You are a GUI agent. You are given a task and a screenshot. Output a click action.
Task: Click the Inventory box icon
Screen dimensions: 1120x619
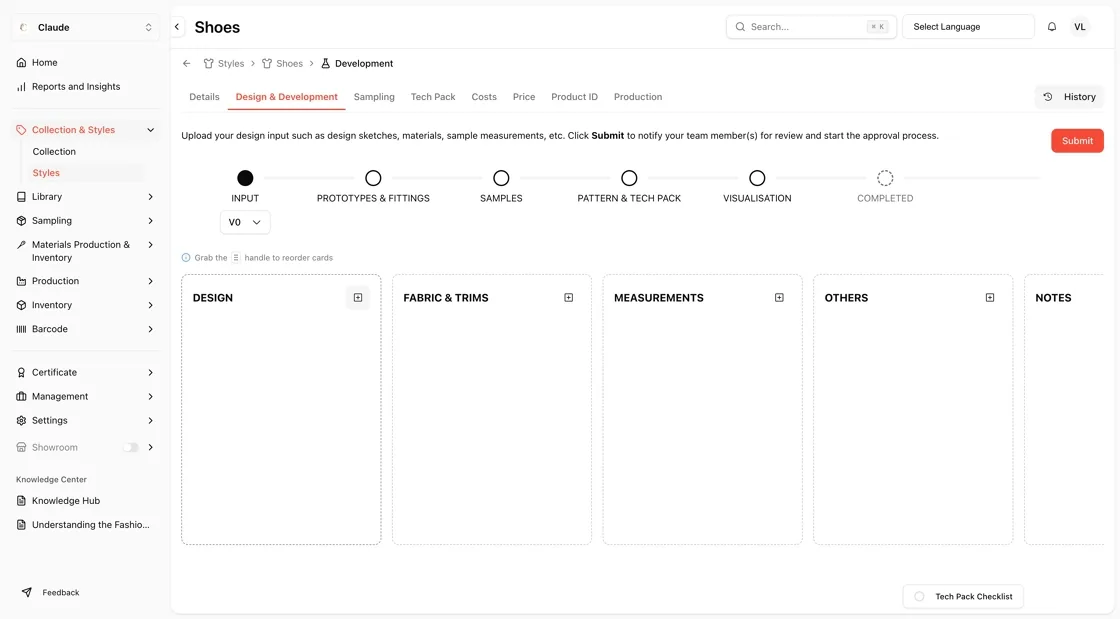[x=21, y=306]
